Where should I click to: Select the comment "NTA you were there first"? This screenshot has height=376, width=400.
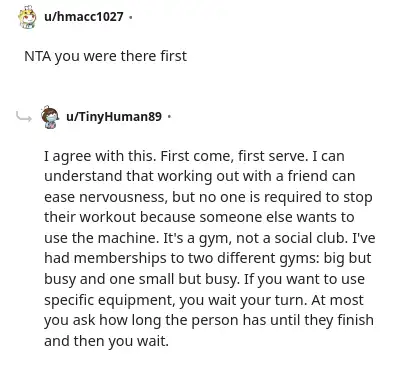105,56
